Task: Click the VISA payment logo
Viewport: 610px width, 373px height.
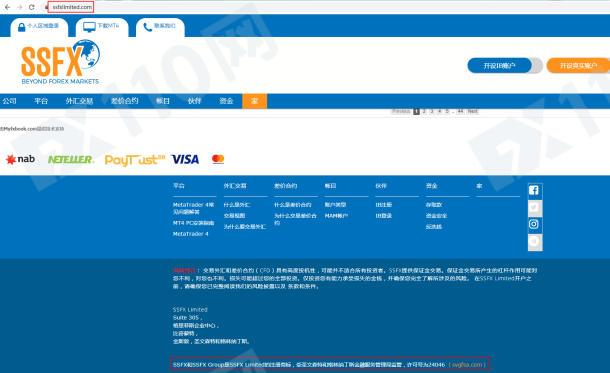Action: 185,159
